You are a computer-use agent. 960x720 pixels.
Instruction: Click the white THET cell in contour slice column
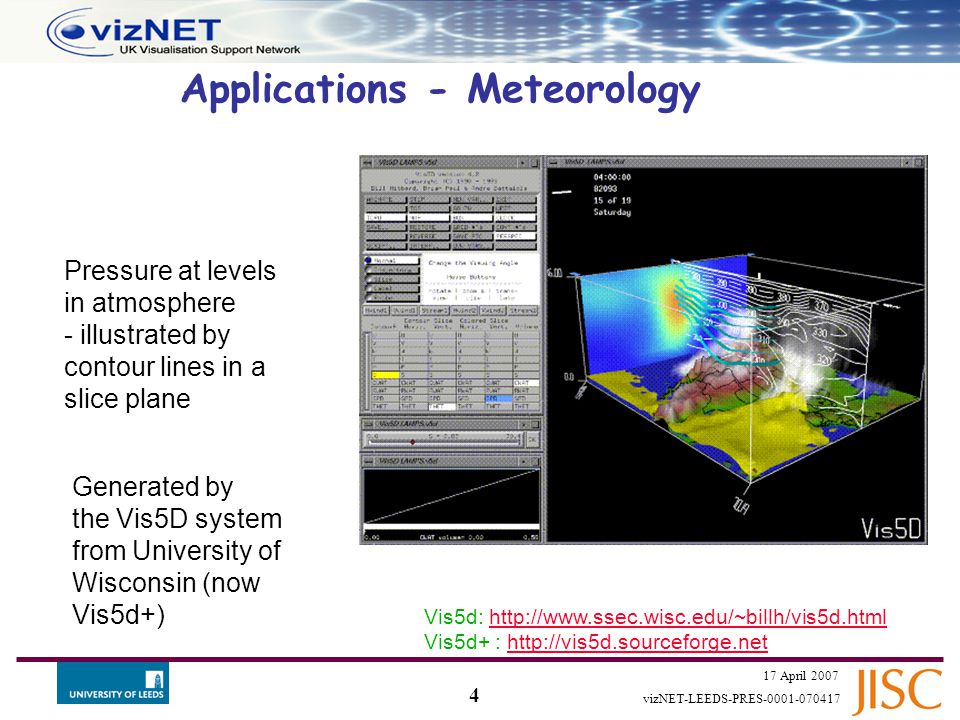442,406
